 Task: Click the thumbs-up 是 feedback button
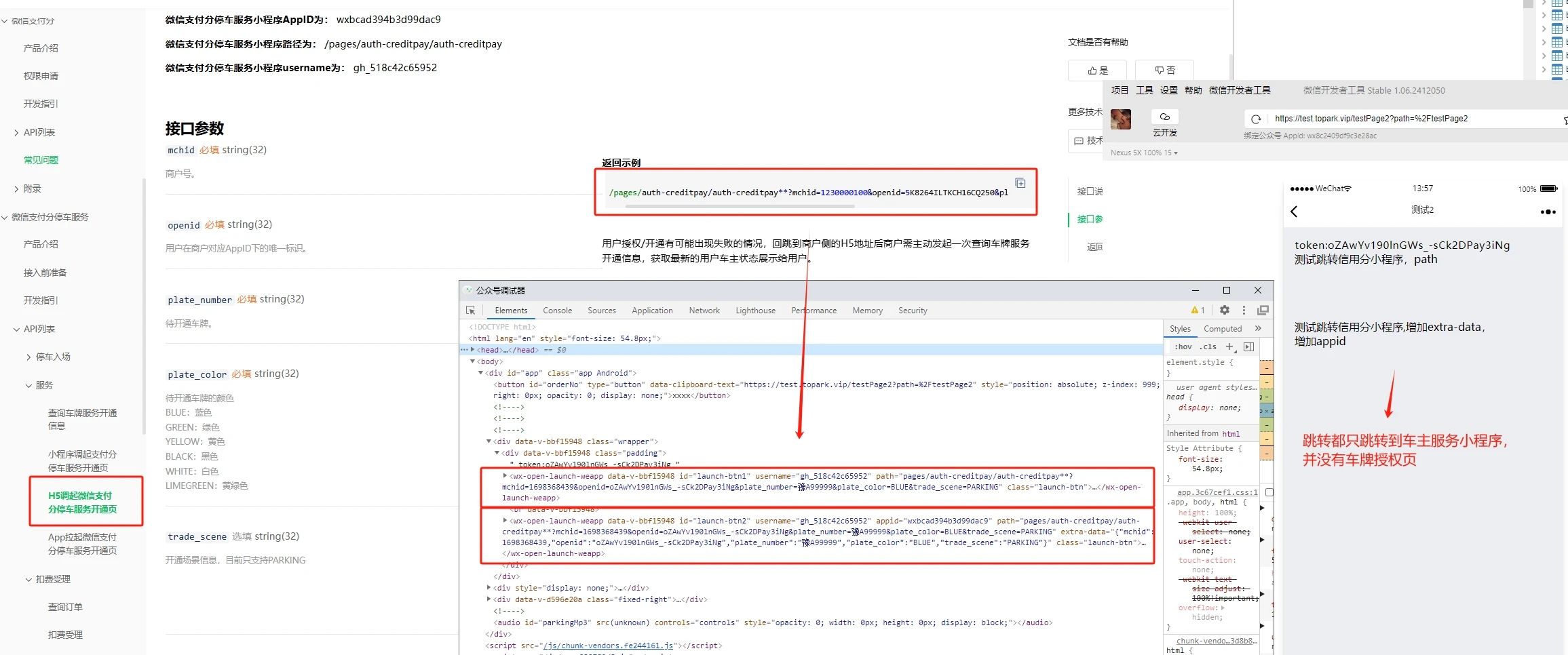point(1097,70)
